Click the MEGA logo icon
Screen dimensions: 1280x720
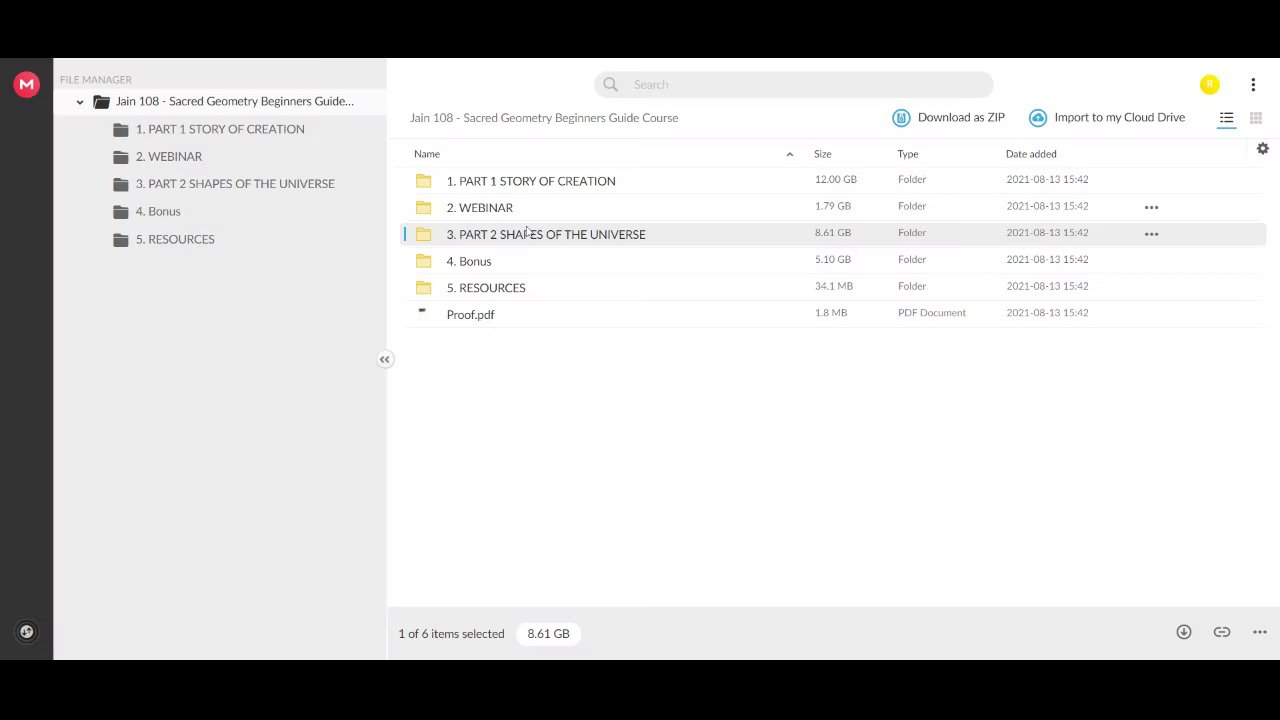click(x=27, y=85)
